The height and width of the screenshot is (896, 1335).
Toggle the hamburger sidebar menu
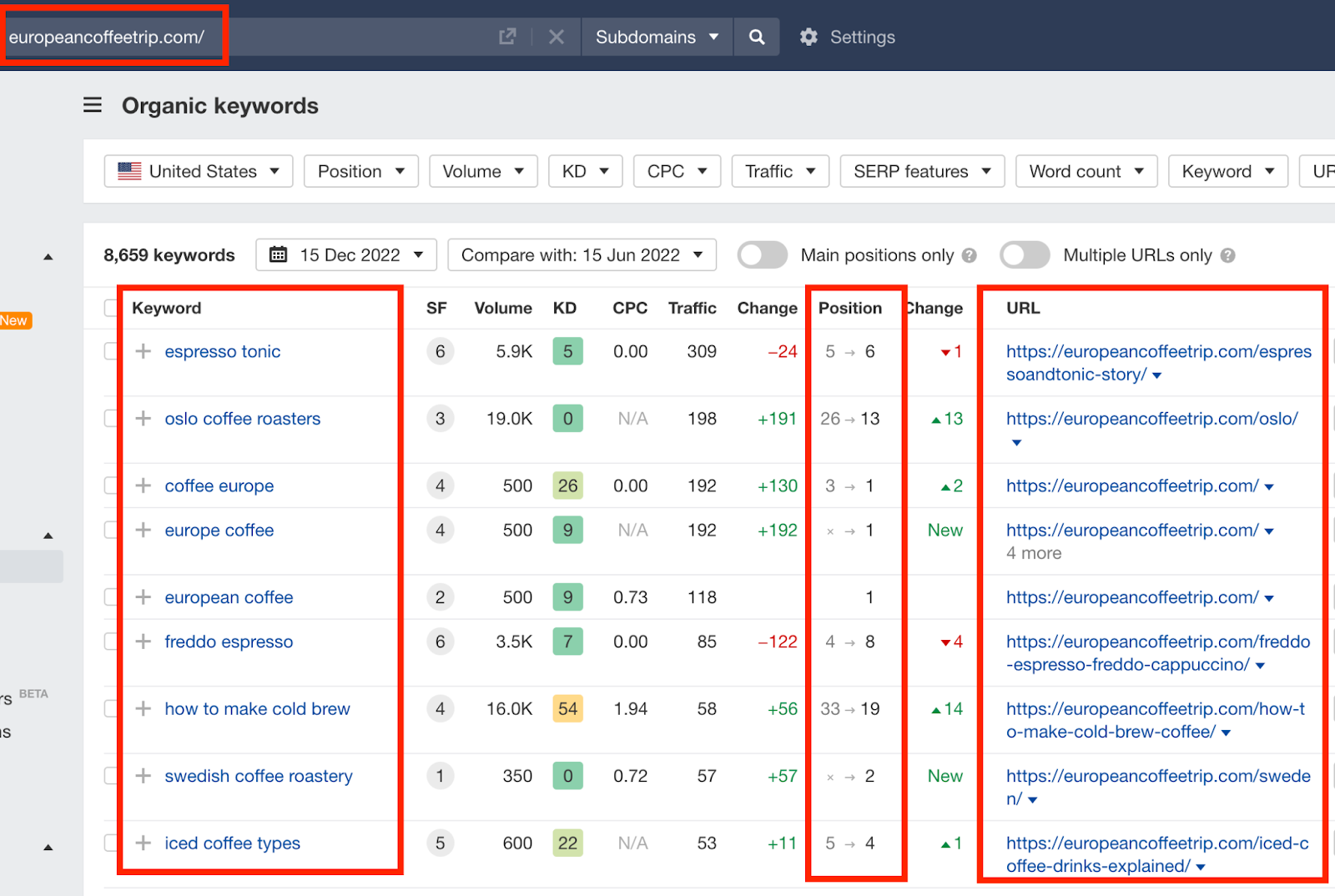pyautogui.click(x=93, y=105)
